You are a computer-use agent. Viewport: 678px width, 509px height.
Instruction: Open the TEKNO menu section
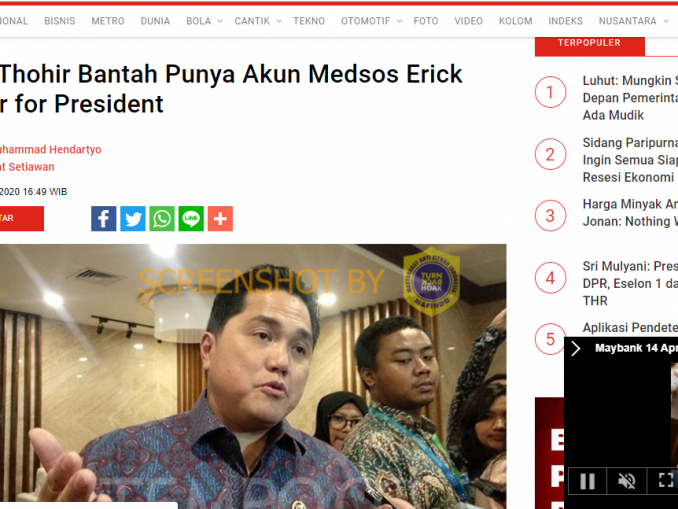pos(309,21)
